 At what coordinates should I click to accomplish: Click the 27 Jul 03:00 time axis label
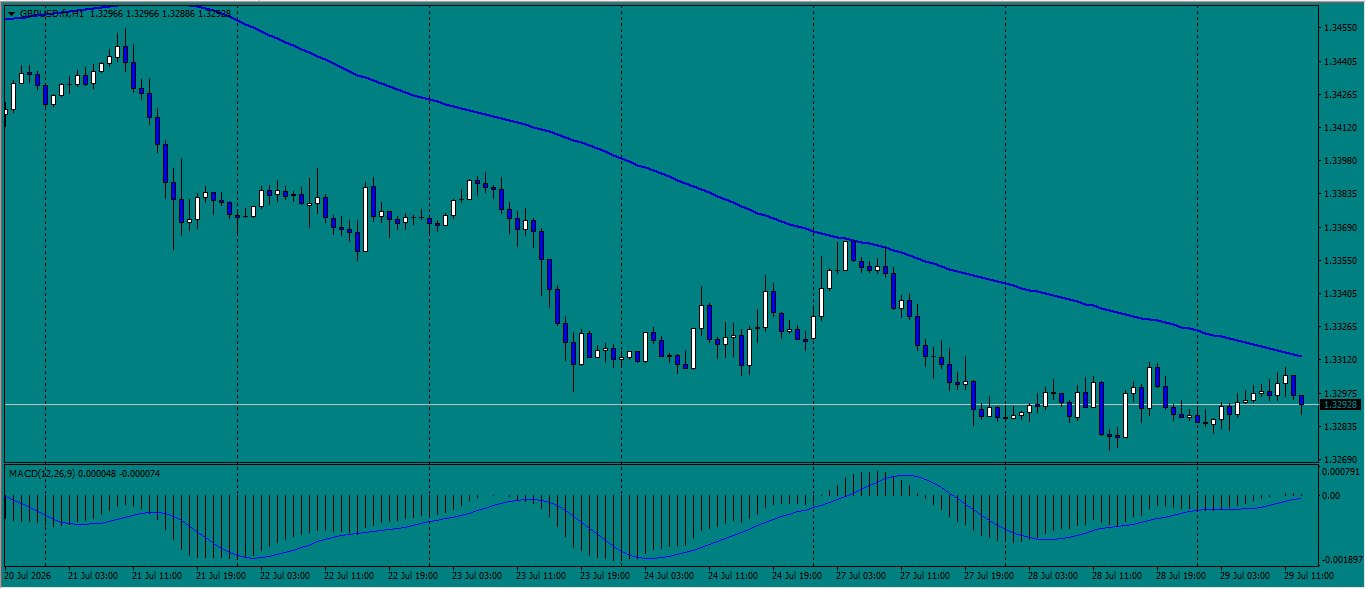[x=859, y=576]
